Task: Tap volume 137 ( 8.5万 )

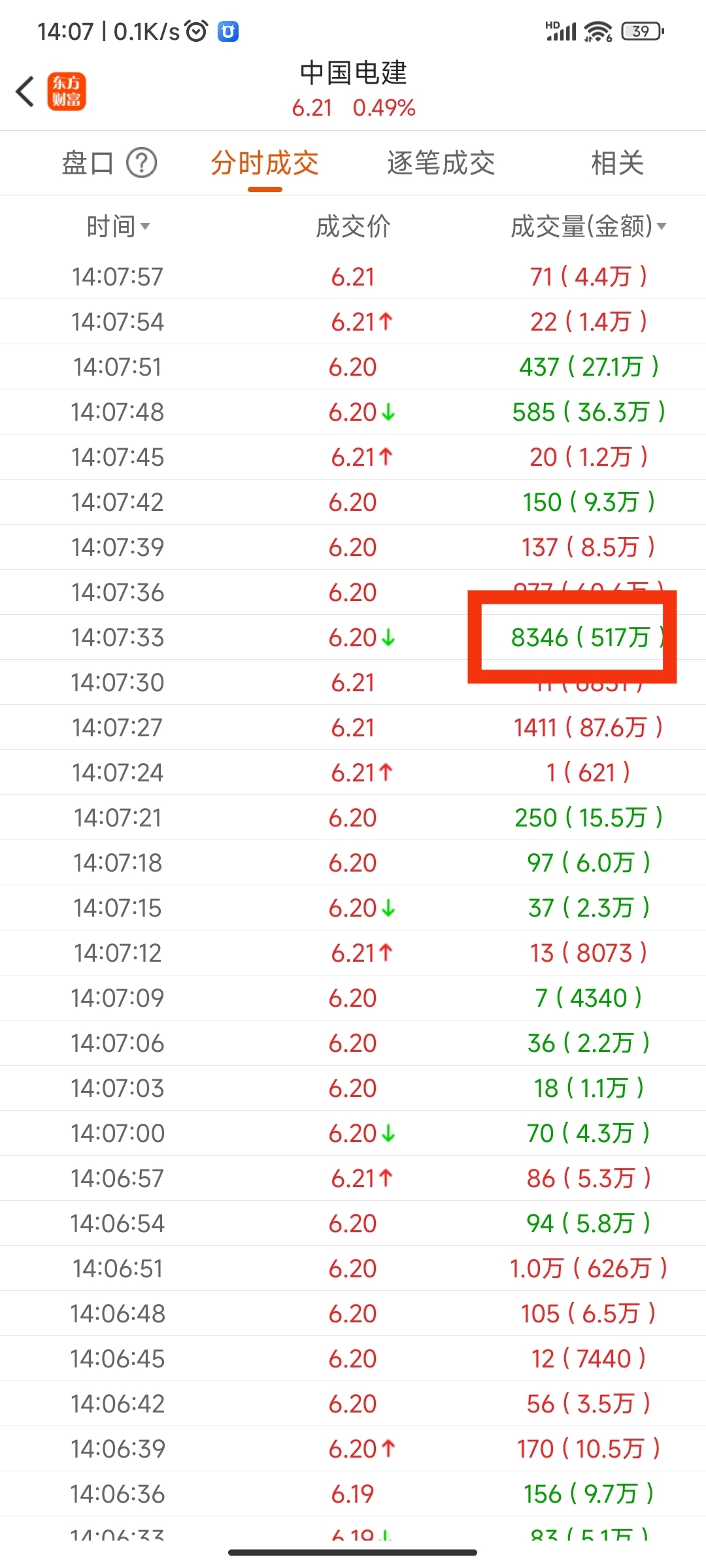Action: 588,547
